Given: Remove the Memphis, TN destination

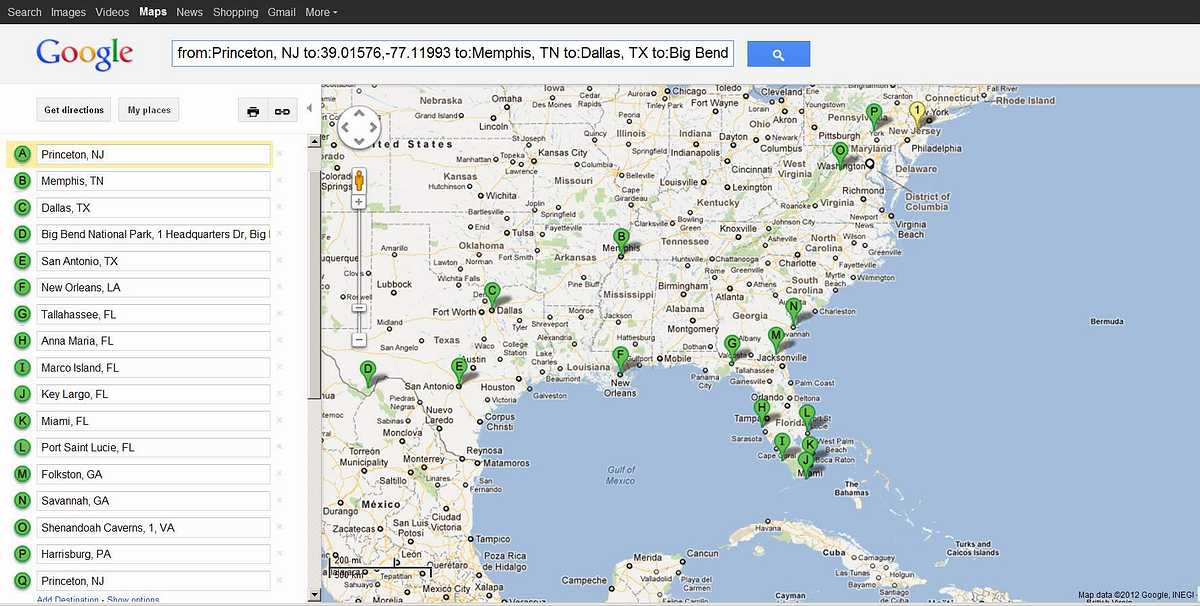Looking at the screenshot, I should [x=280, y=181].
